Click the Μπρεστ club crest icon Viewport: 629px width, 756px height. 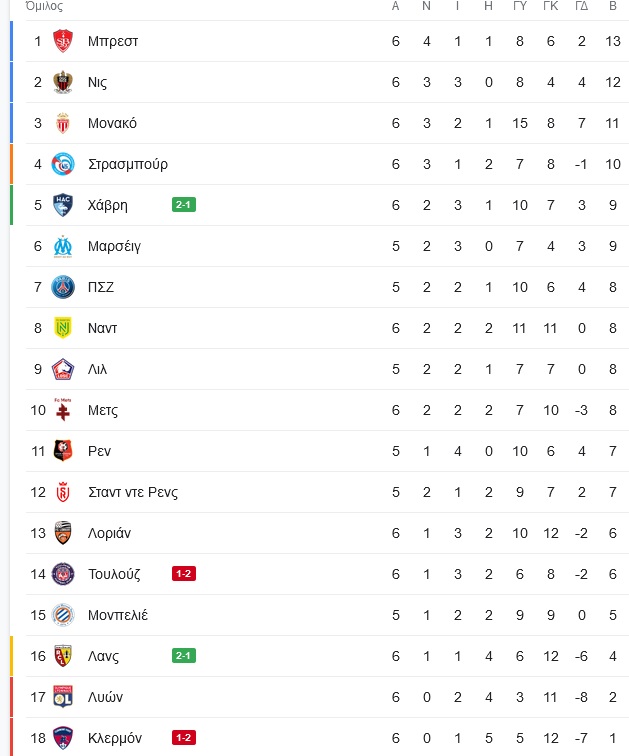pyautogui.click(x=63, y=41)
